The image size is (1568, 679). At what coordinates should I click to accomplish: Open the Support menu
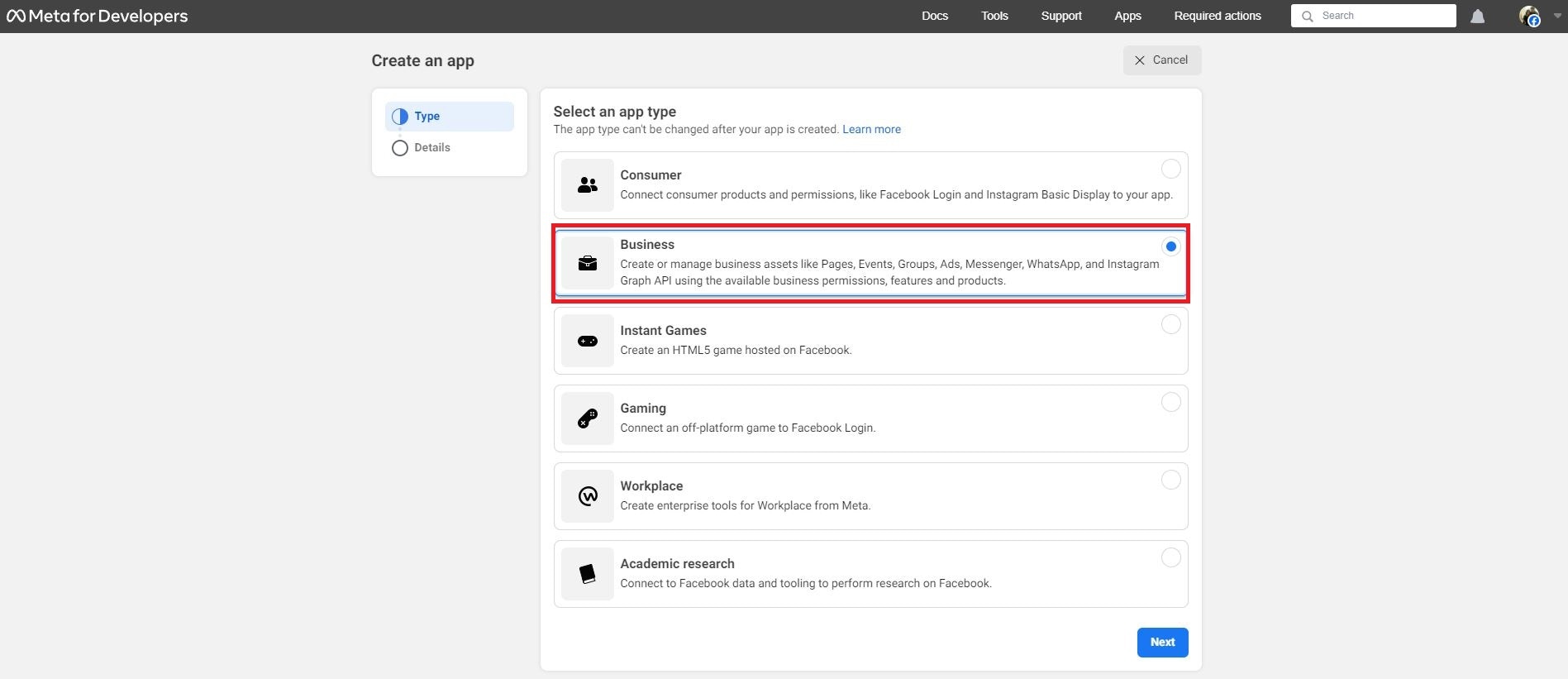[x=1061, y=16]
